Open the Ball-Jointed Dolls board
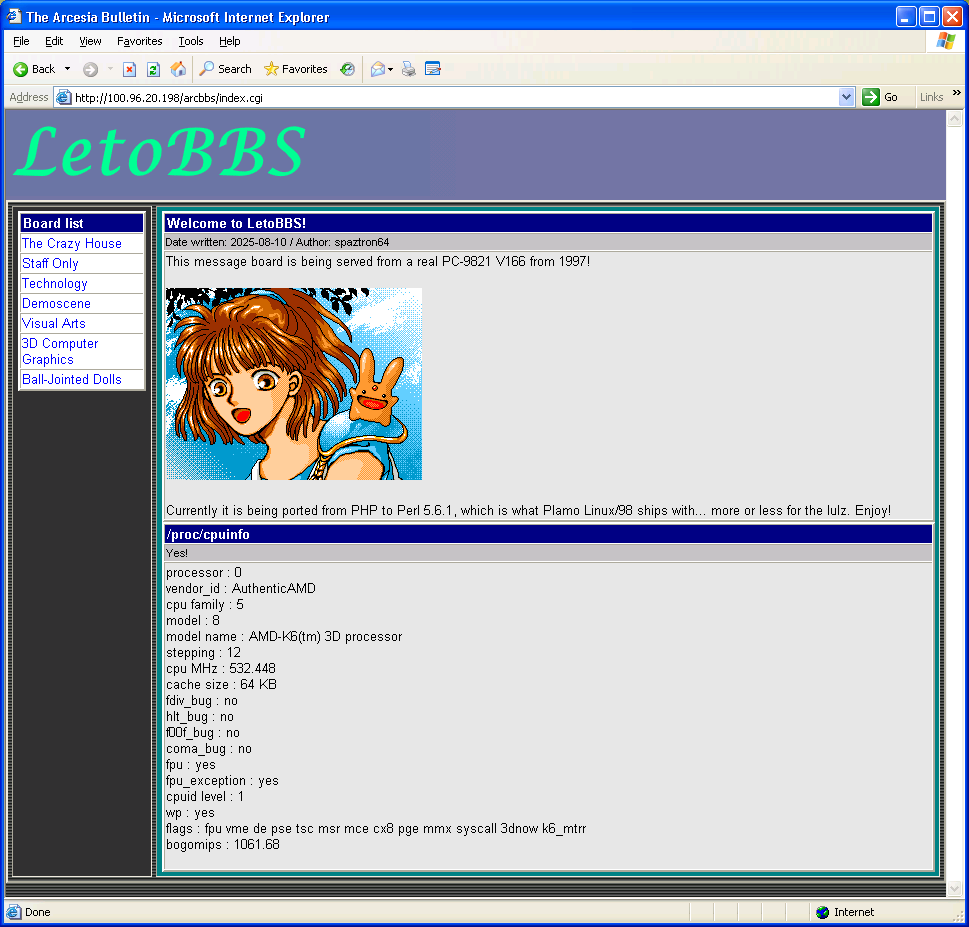This screenshot has height=927, width=969. 72,379
